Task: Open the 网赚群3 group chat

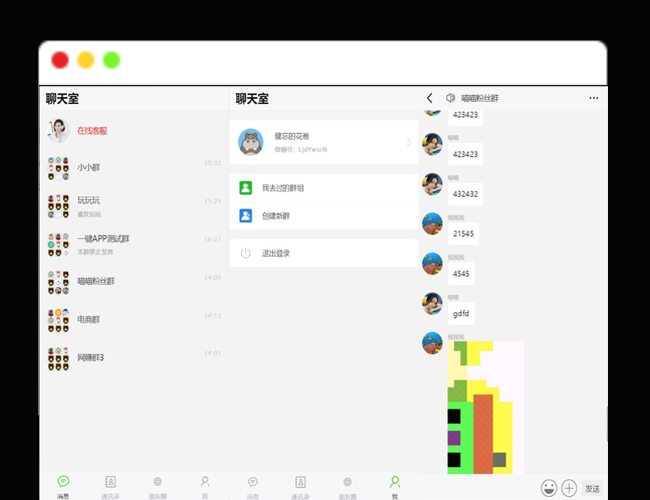Action: [x=134, y=358]
